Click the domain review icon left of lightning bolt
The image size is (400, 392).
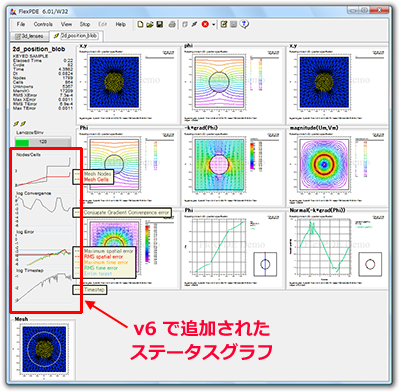[x=185, y=24]
